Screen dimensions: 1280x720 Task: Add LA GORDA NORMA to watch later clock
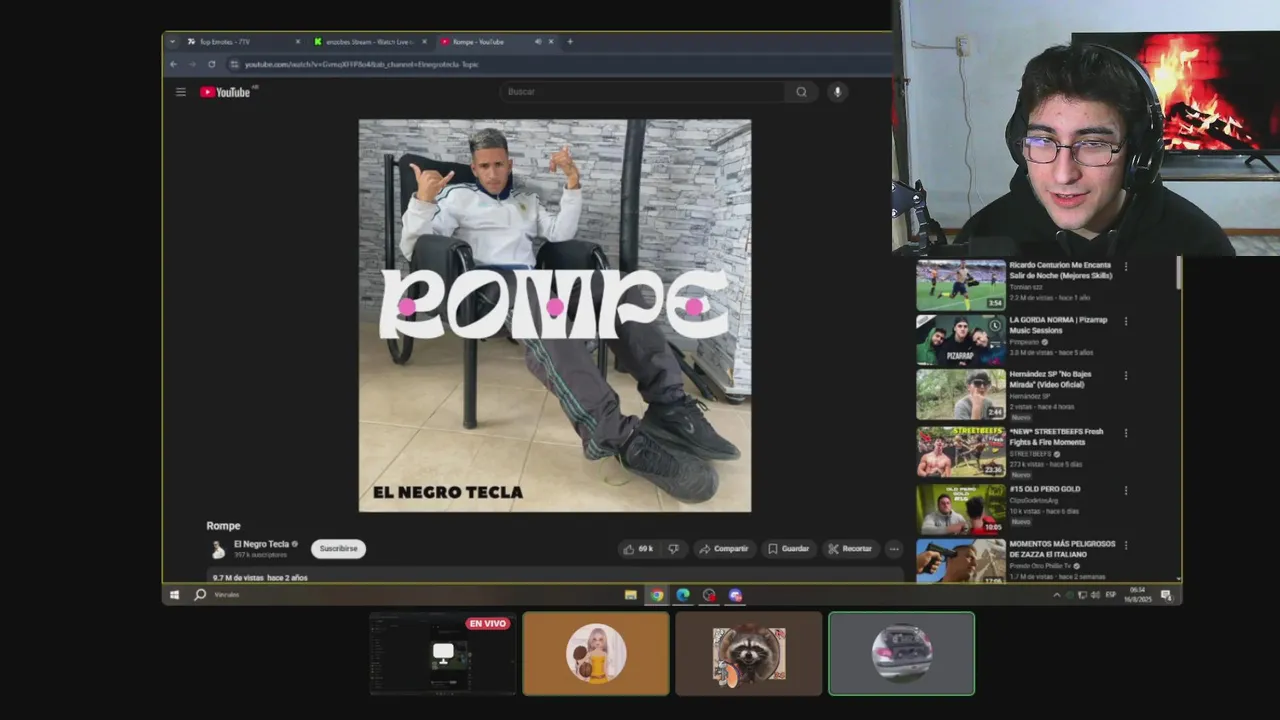(x=995, y=326)
